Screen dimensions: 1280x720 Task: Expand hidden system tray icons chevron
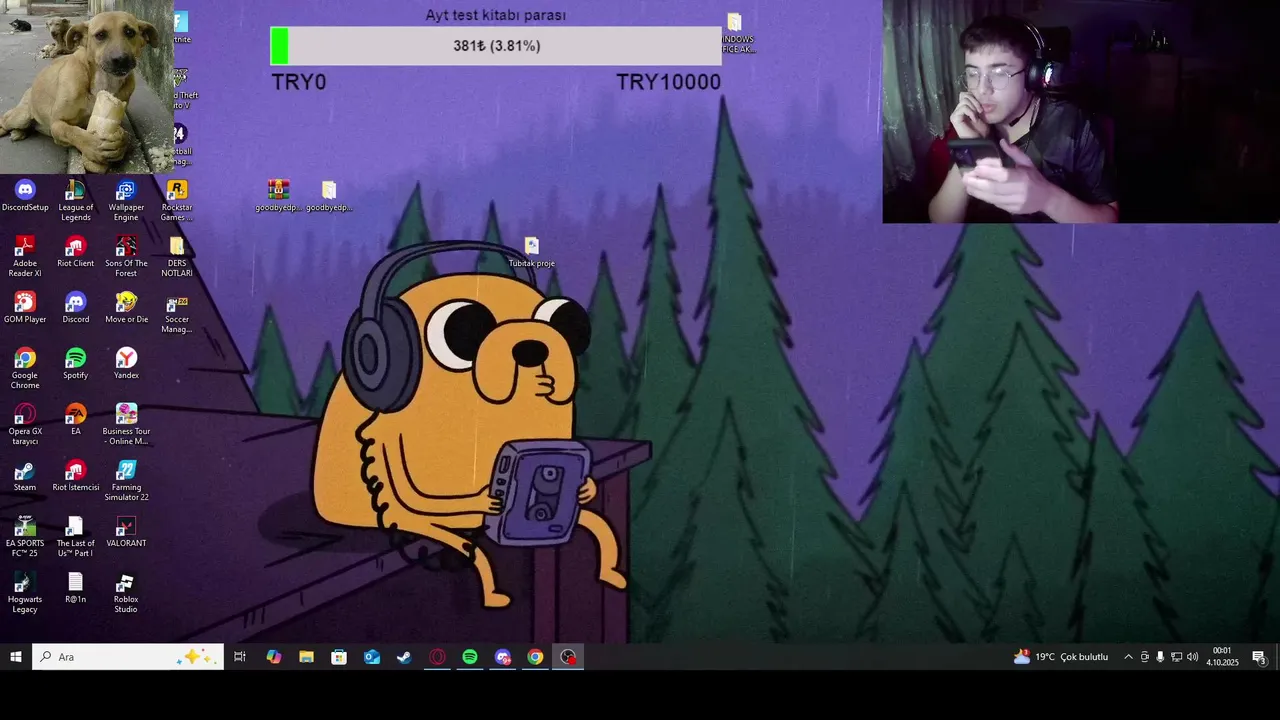point(1129,657)
